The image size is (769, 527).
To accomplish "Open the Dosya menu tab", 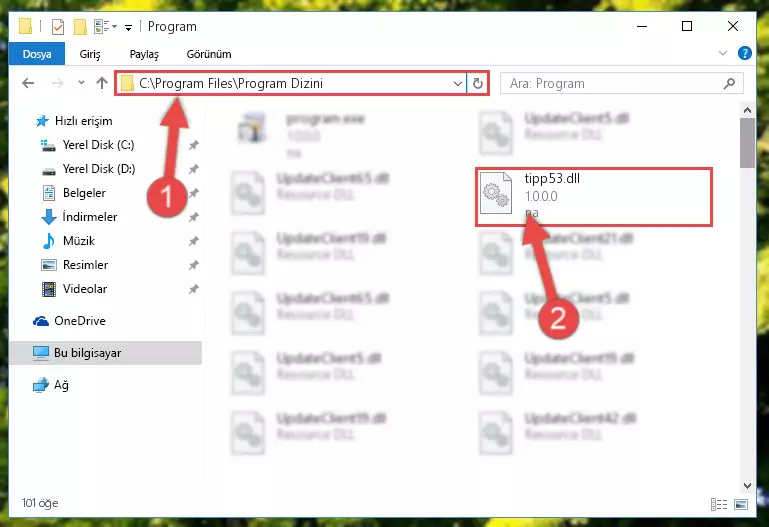I will coord(37,54).
